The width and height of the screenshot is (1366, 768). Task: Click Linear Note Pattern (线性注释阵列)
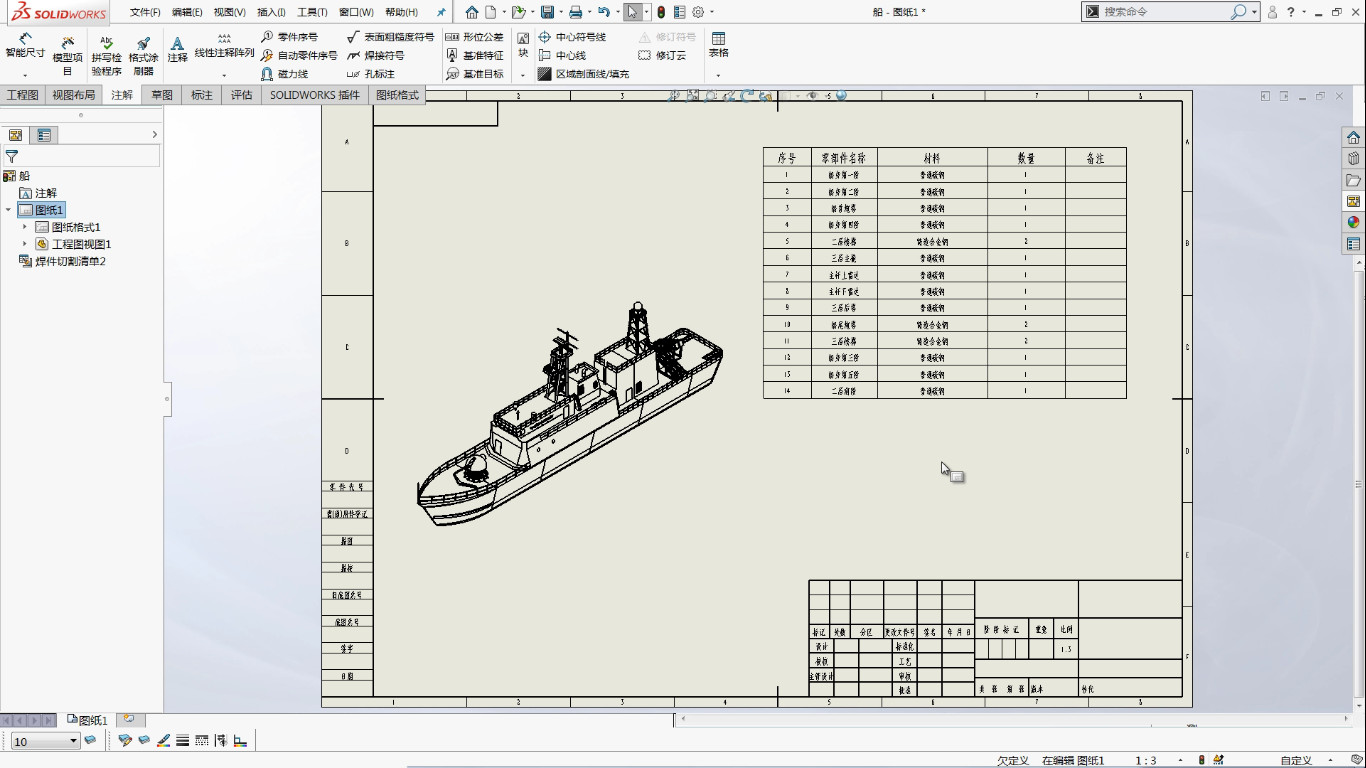click(224, 46)
